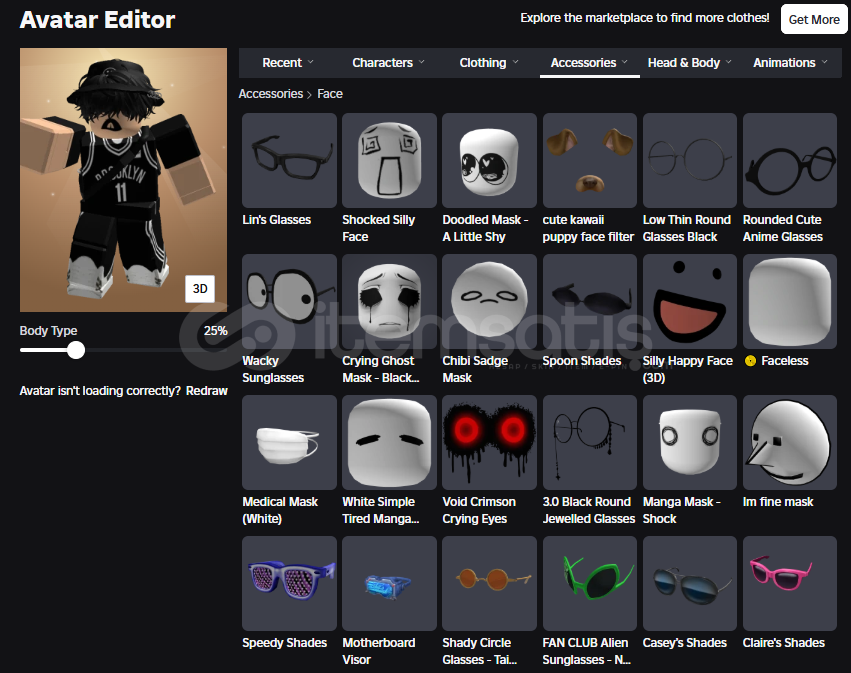Open the Characters tab

388,63
